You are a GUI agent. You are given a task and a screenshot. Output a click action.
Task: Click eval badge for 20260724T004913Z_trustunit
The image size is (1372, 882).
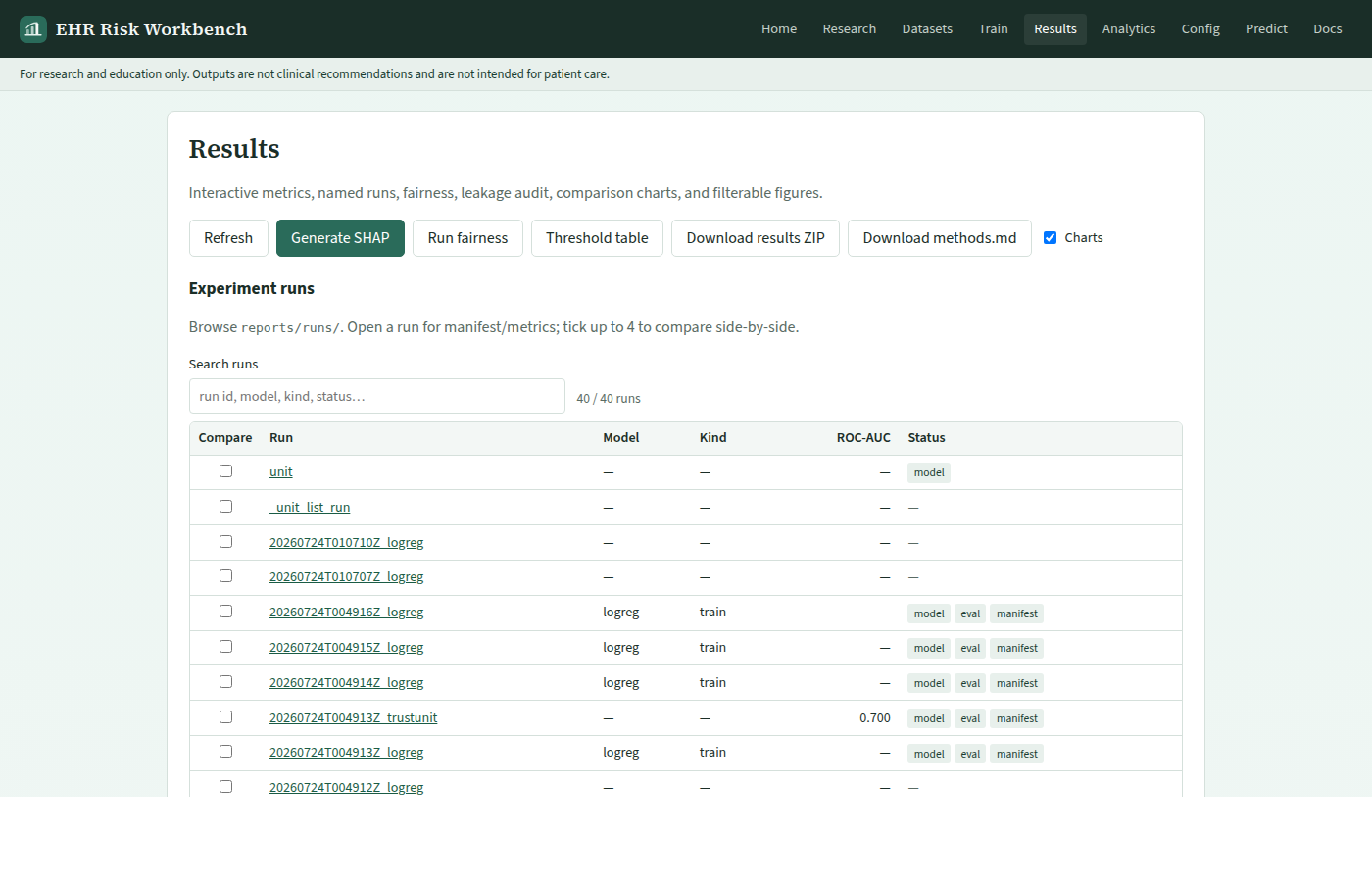(x=970, y=718)
